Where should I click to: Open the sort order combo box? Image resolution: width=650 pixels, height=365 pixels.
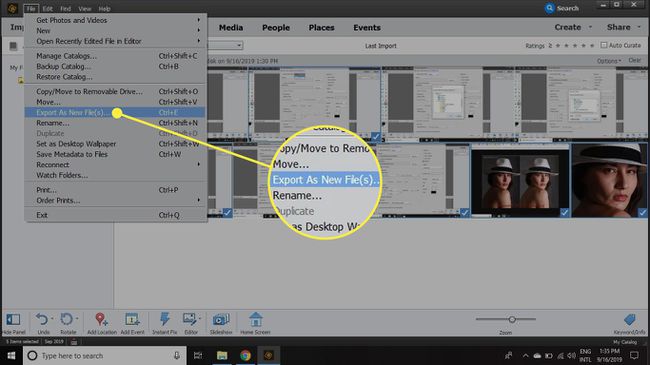pyautogui.click(x=225, y=45)
